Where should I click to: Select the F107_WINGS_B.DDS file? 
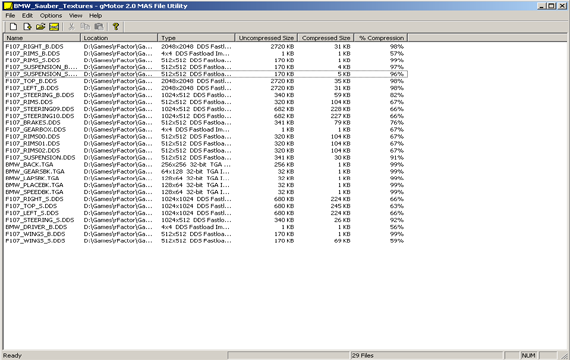coord(35,234)
